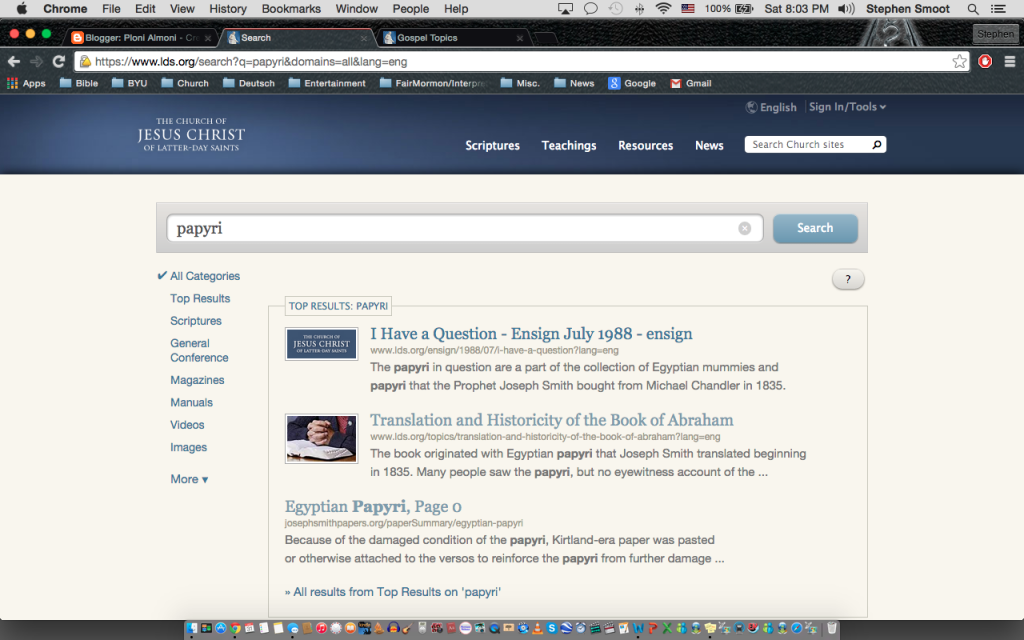Open the BYU bookmarks folder
This screenshot has width=1024, height=640.
tap(129, 83)
